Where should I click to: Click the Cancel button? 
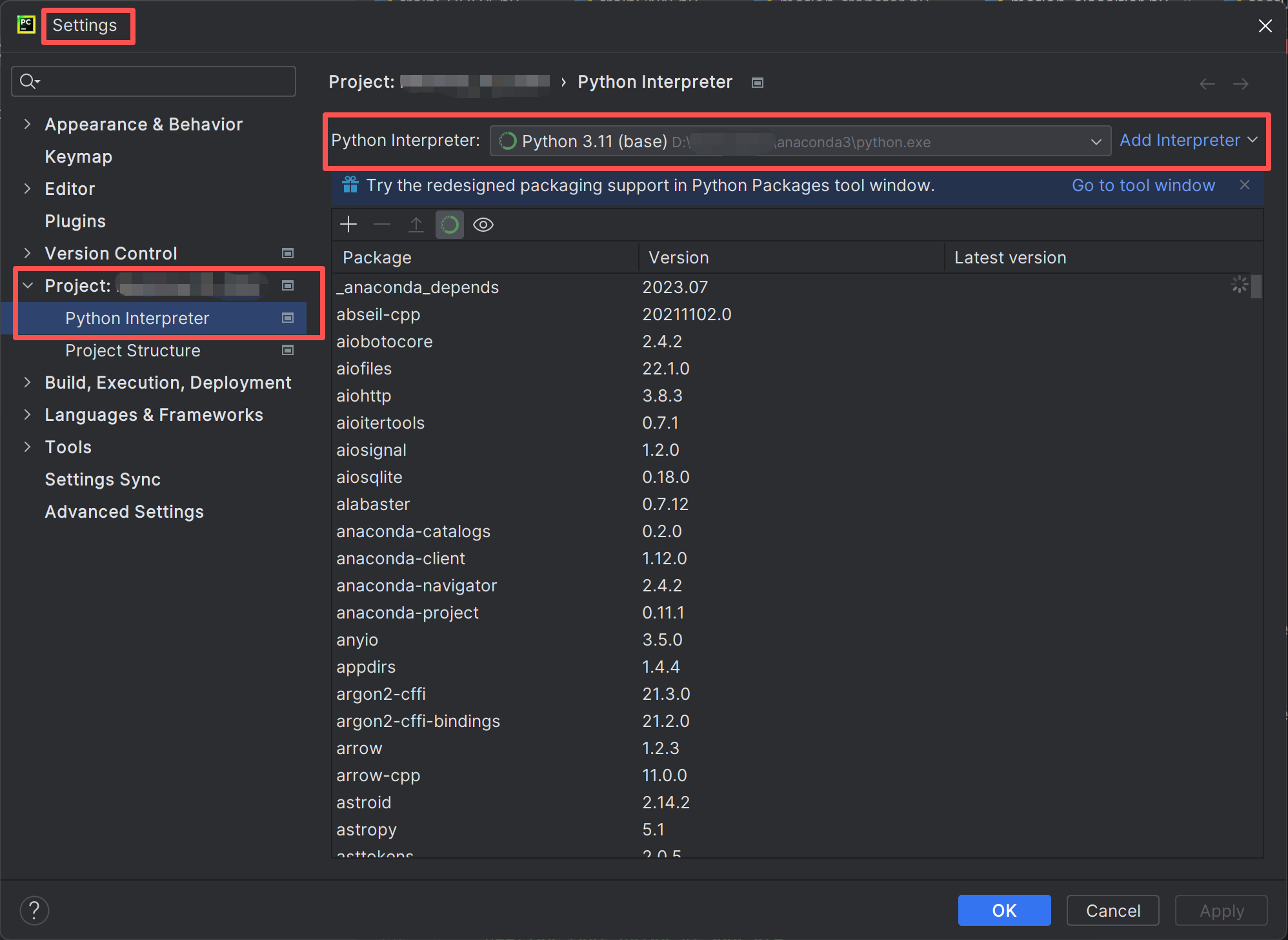tap(1113, 910)
